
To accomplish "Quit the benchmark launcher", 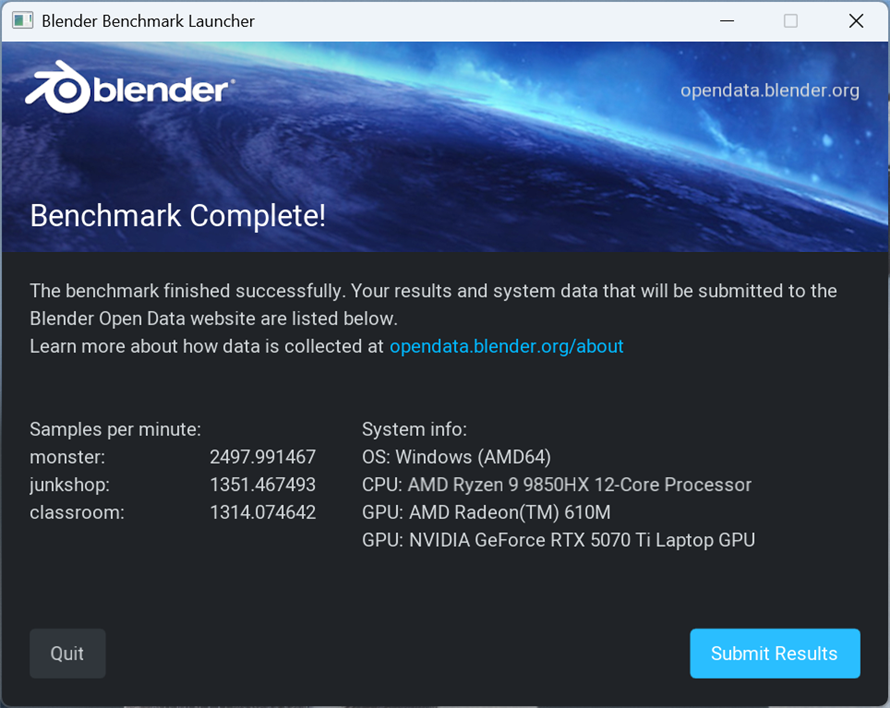I will [68, 653].
